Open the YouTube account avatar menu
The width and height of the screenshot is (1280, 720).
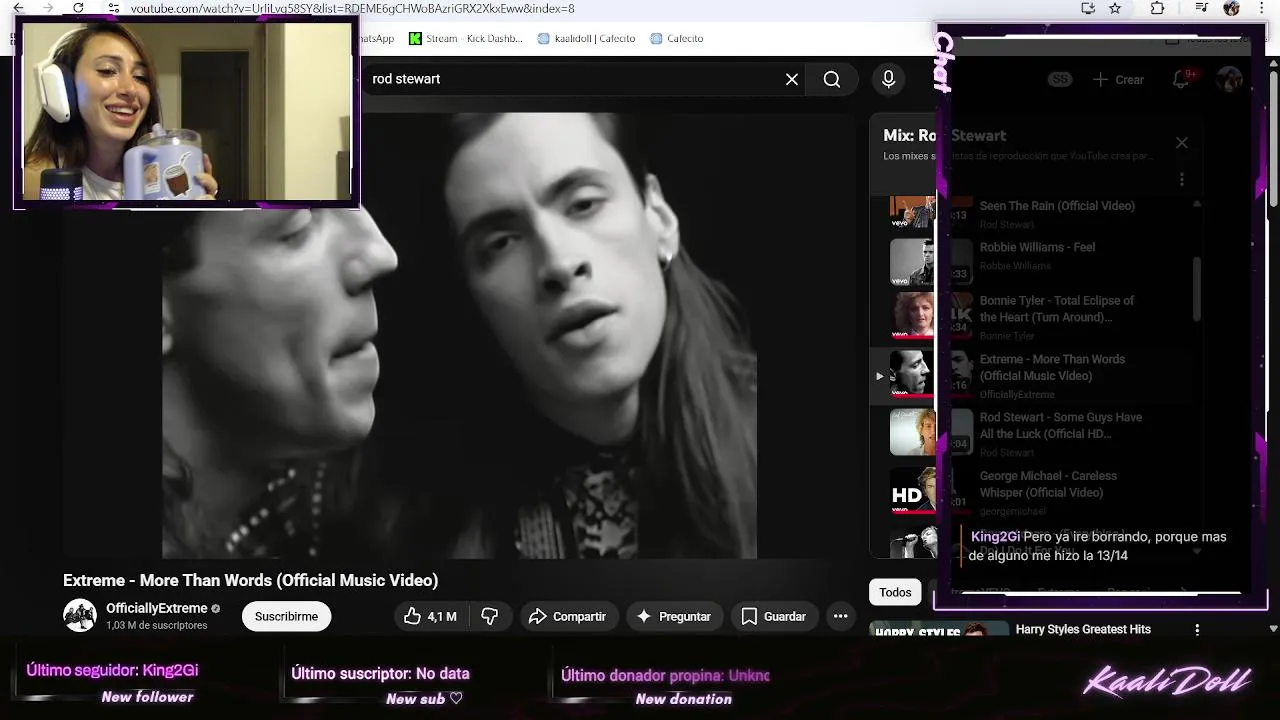(x=1229, y=79)
